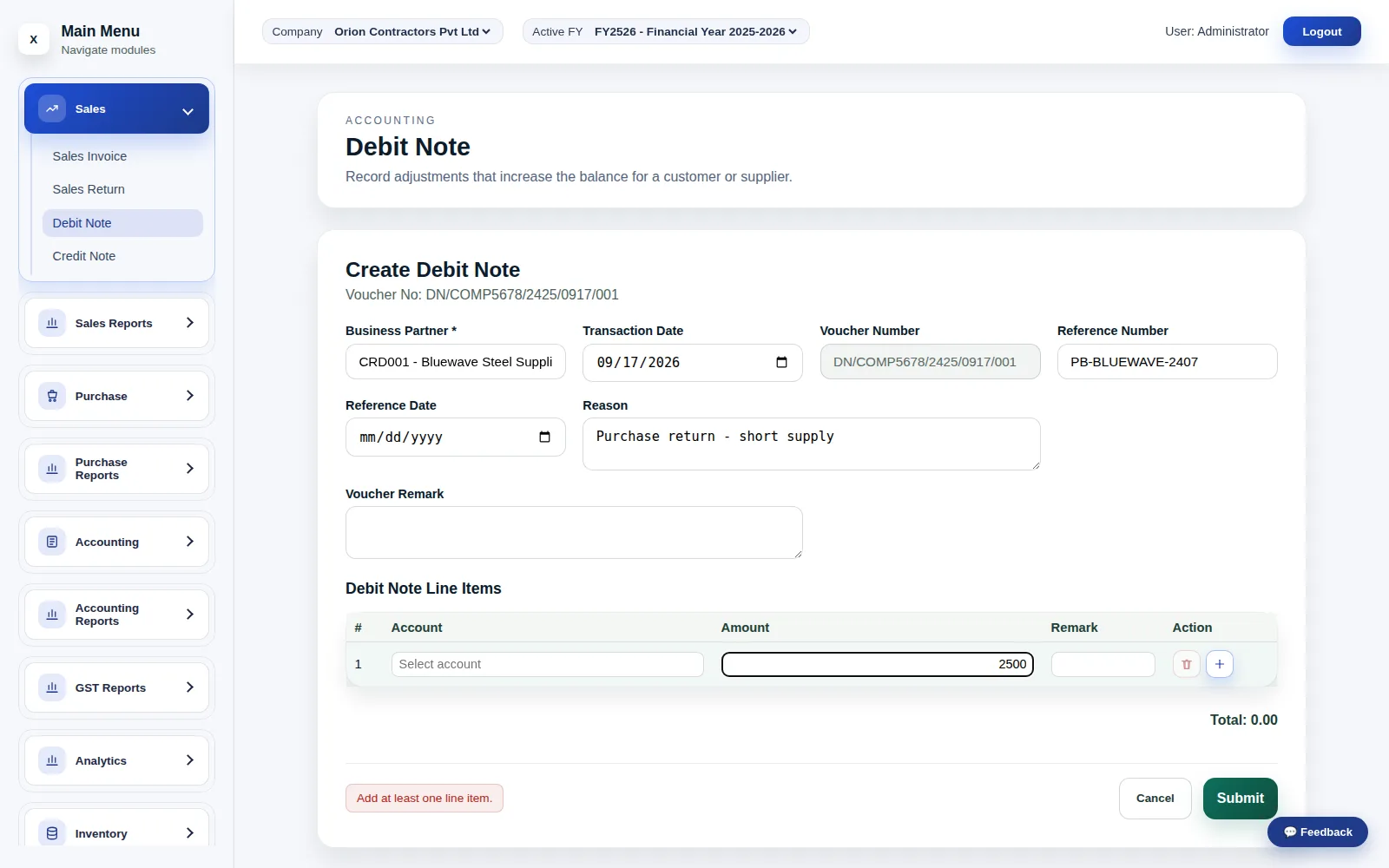Screen dimensions: 1389x868
Task: Click the Purchase Reports chart icon
Action: click(52, 469)
